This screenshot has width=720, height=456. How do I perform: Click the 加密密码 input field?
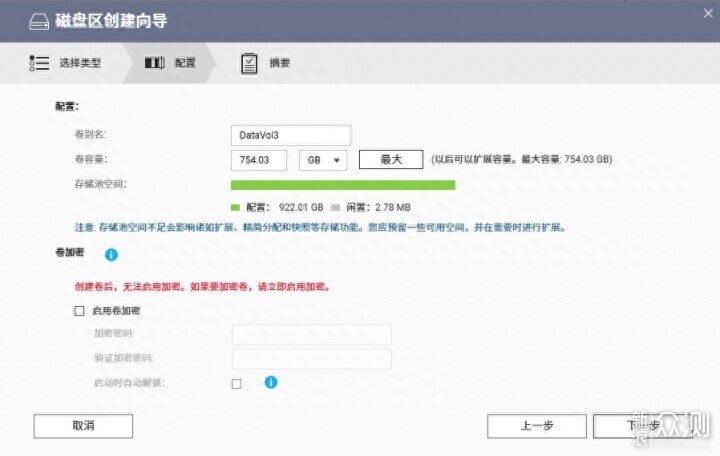[312, 334]
